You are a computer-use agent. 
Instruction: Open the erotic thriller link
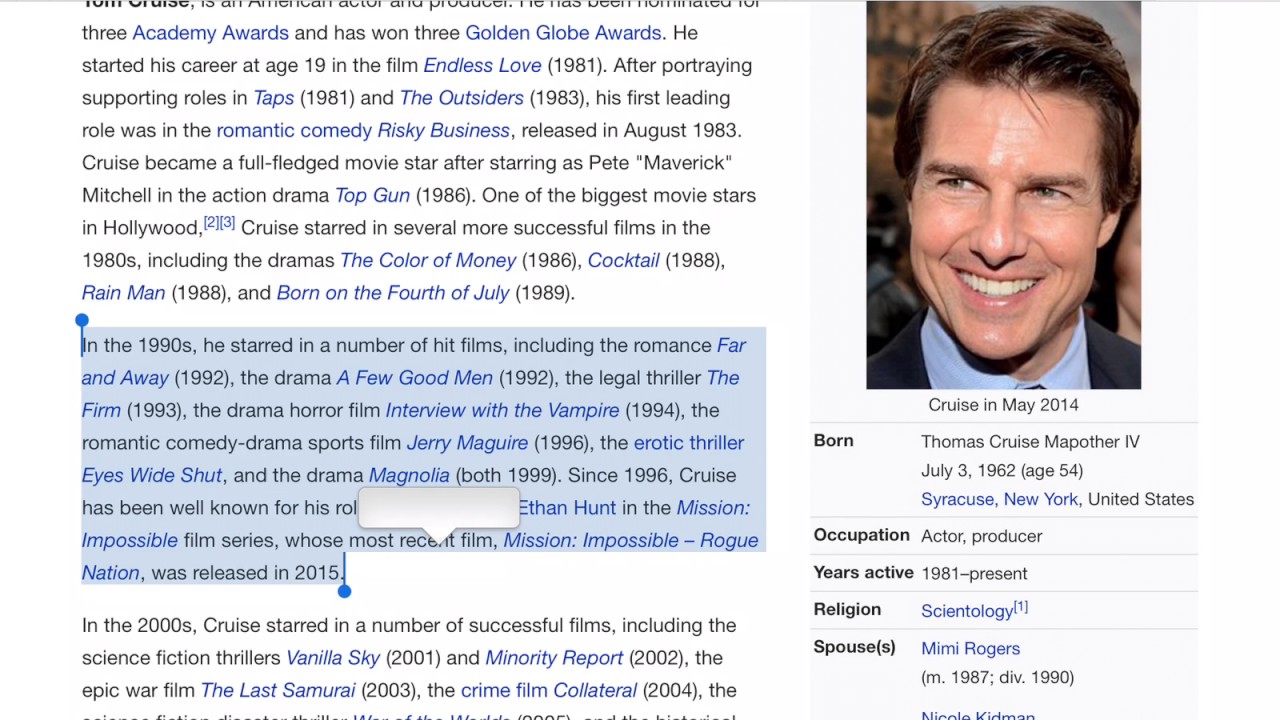coord(689,443)
